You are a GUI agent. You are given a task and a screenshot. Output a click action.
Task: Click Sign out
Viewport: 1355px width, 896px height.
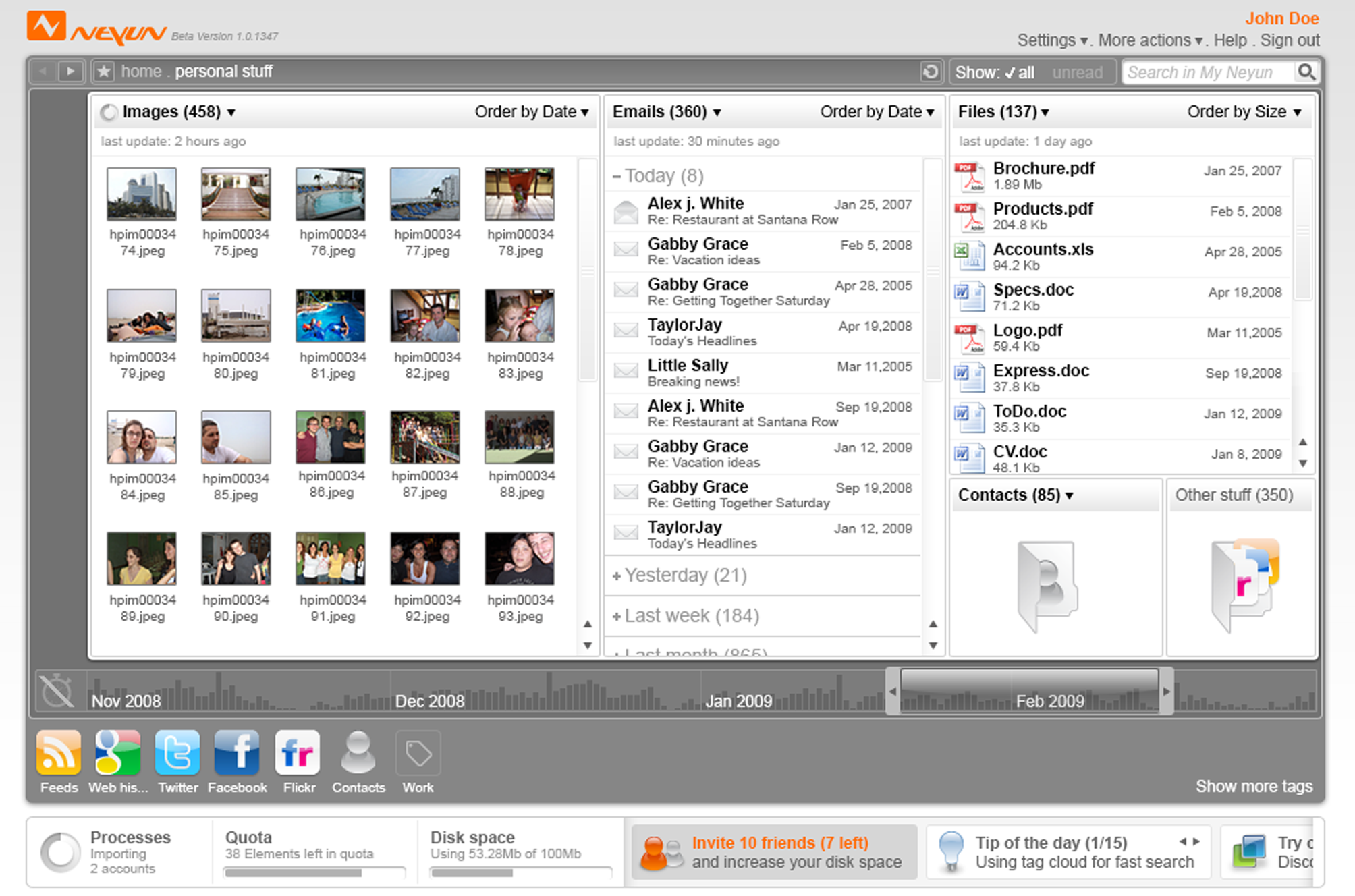[x=1290, y=40]
